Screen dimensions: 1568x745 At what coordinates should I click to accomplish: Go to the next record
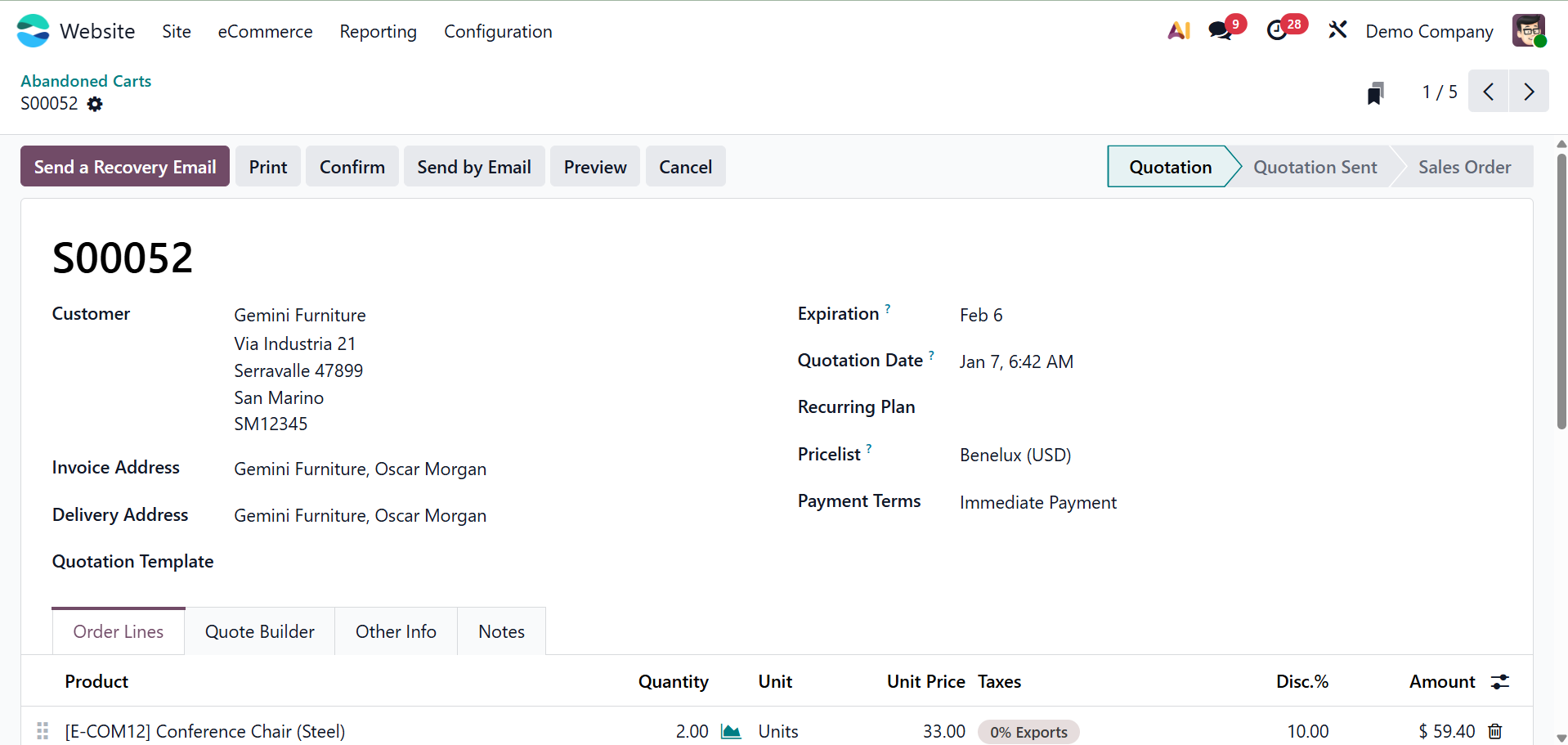point(1529,92)
